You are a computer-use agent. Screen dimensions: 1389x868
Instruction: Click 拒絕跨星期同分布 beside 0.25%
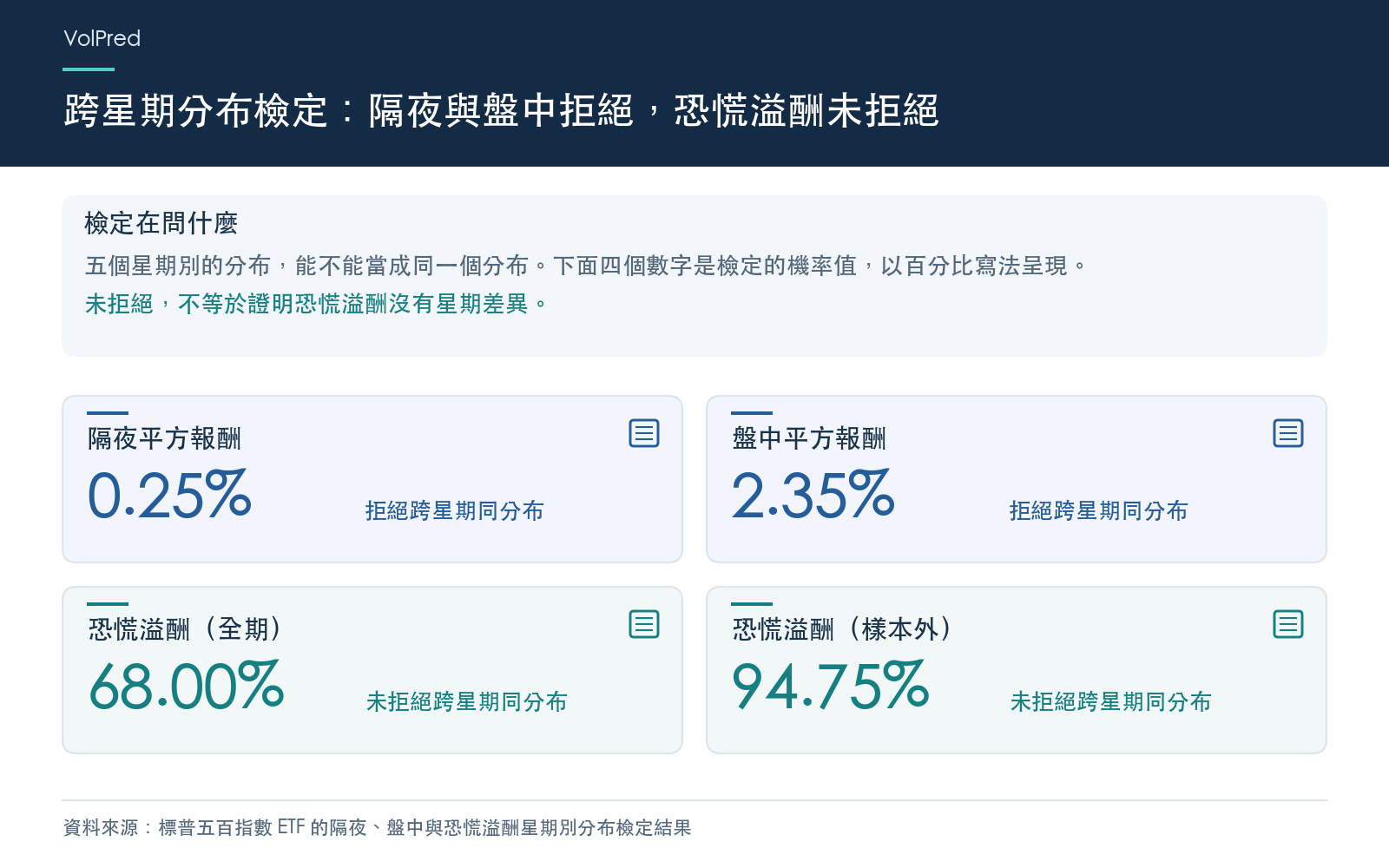tap(455, 510)
